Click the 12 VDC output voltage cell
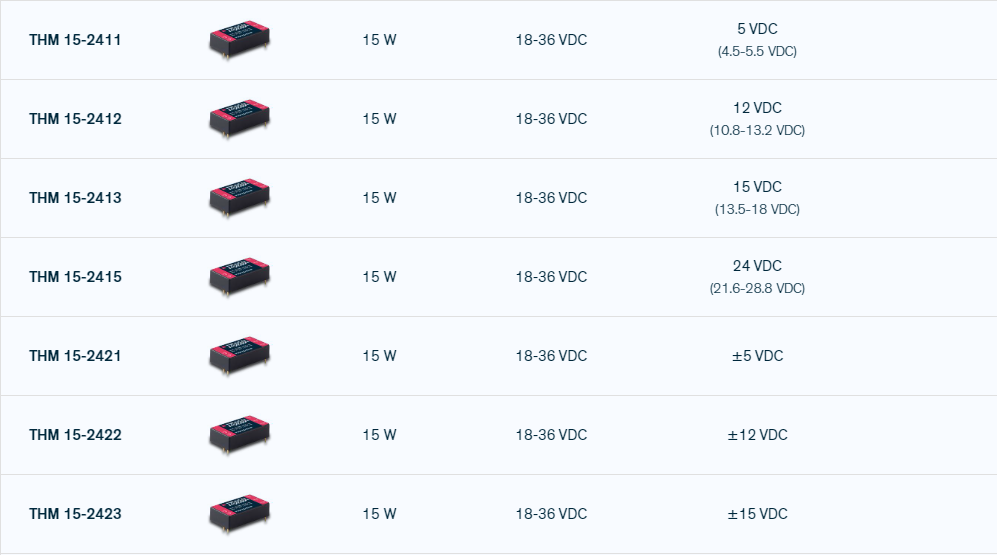 click(x=757, y=108)
